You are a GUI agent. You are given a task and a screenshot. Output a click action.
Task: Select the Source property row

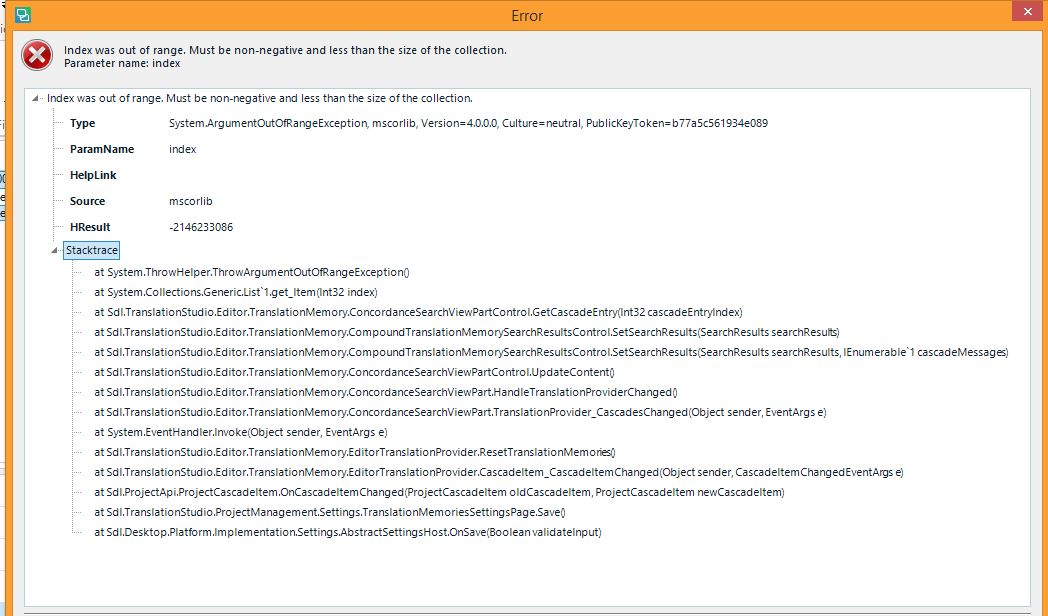tap(141, 201)
